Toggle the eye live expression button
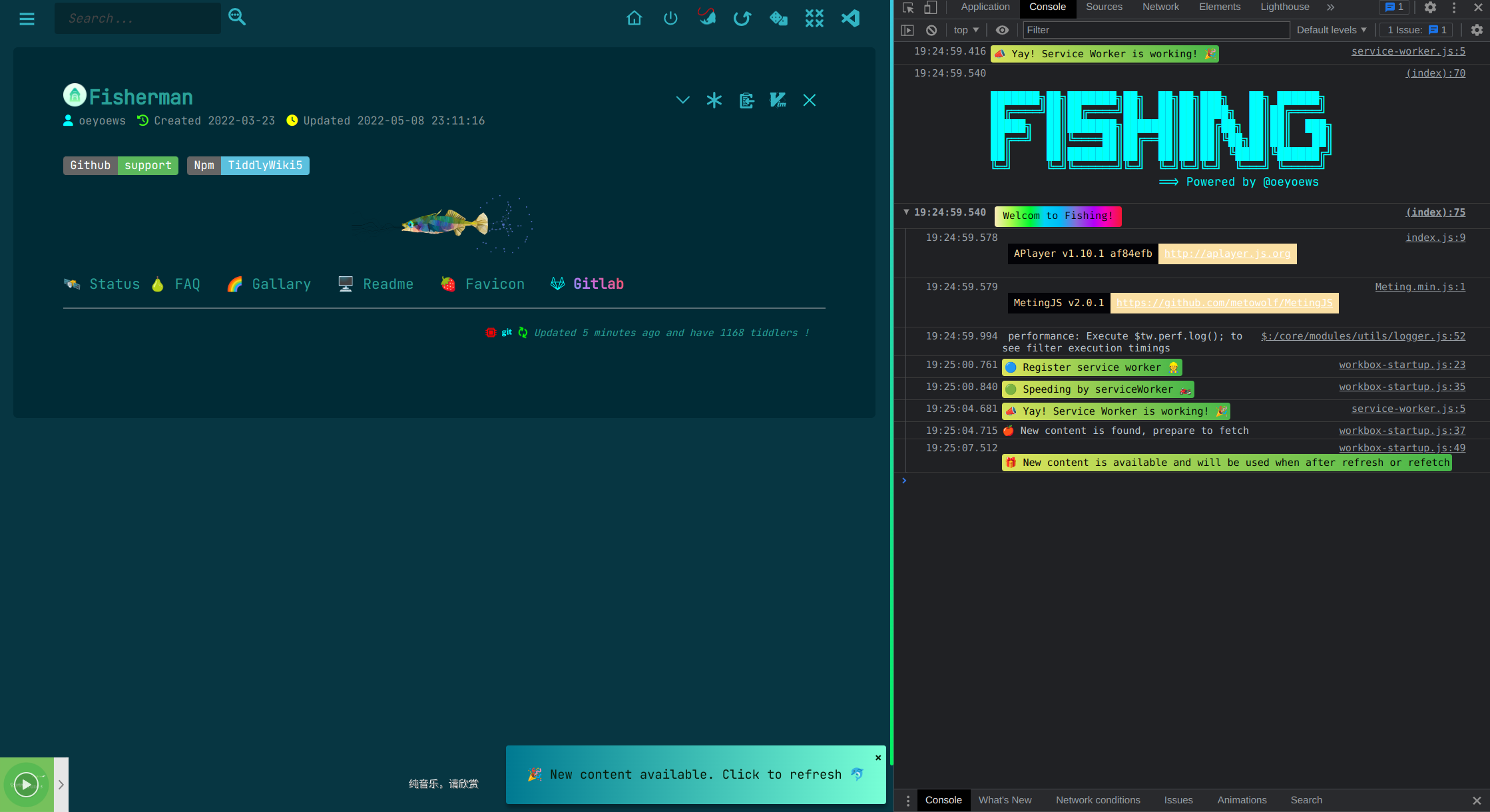1490x812 pixels. coord(1002,30)
